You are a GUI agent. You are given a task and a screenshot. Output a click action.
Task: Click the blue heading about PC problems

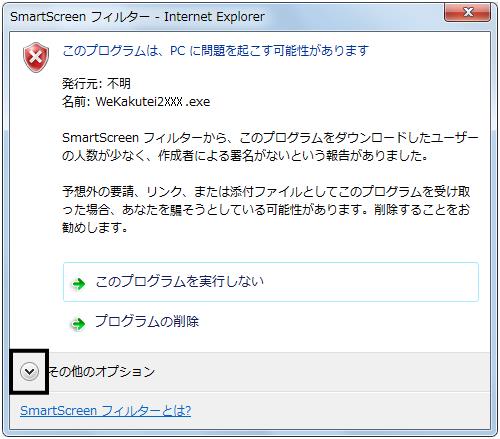point(216,51)
